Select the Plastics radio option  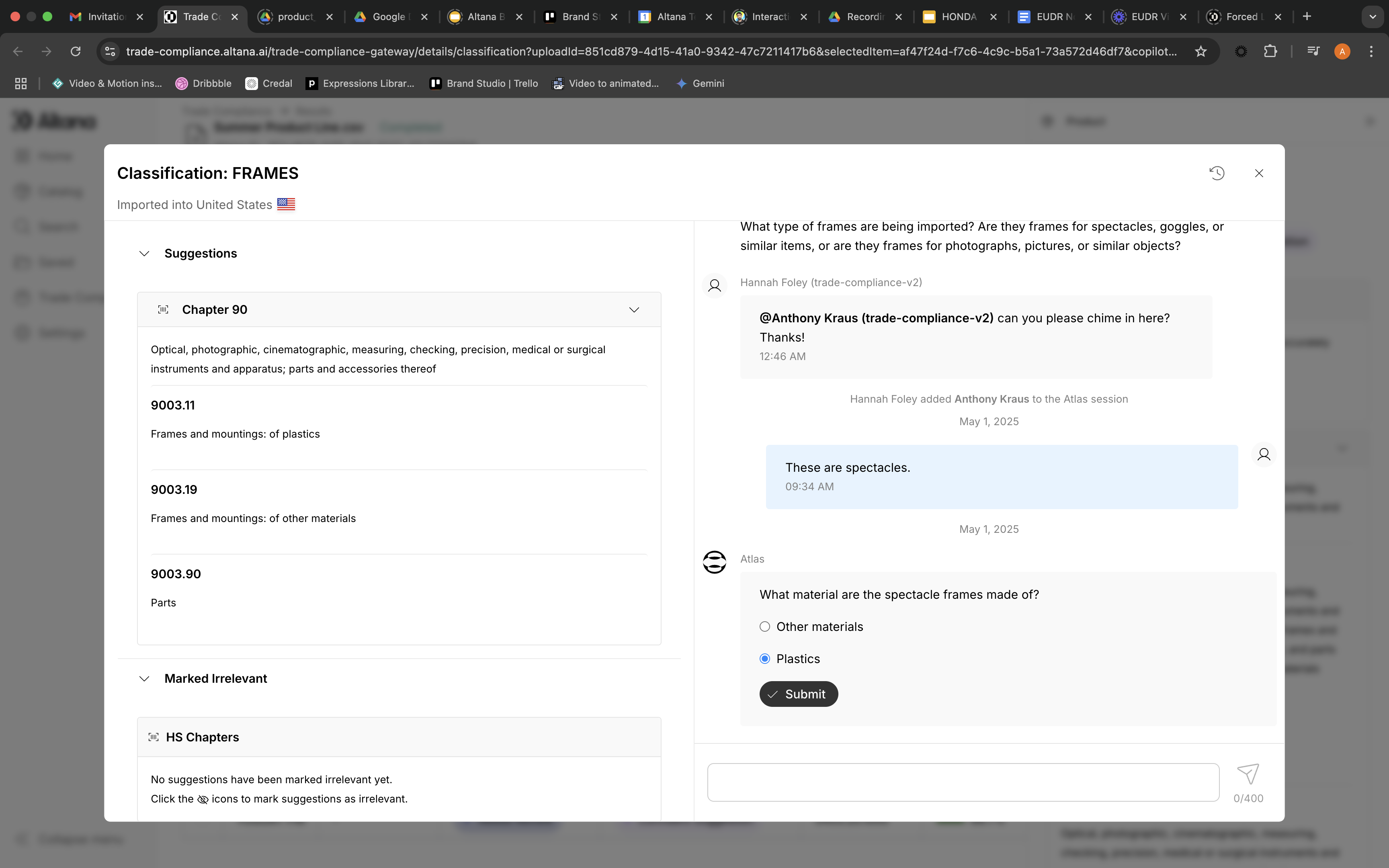(x=764, y=659)
